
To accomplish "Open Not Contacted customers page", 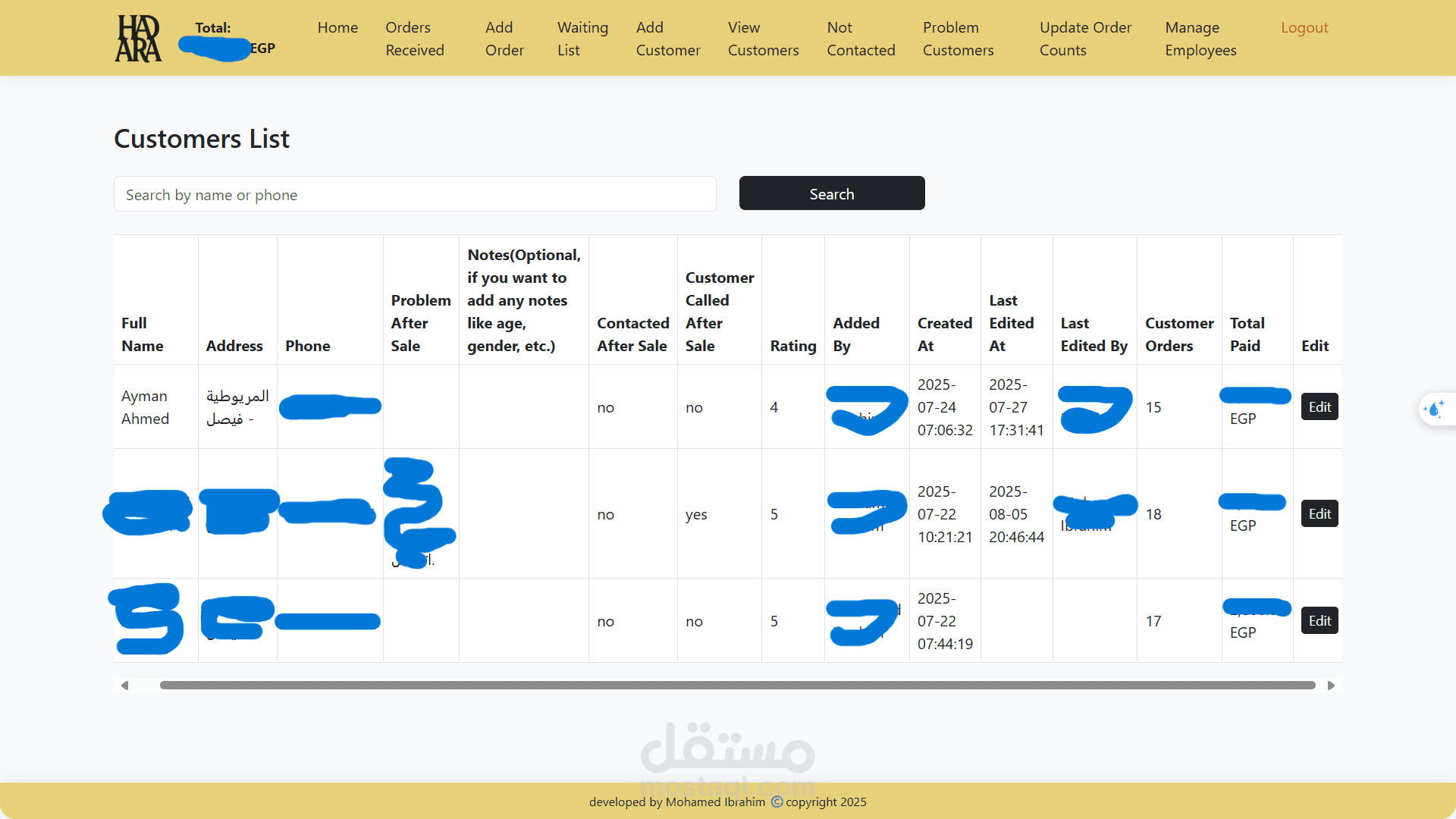I will tap(861, 39).
